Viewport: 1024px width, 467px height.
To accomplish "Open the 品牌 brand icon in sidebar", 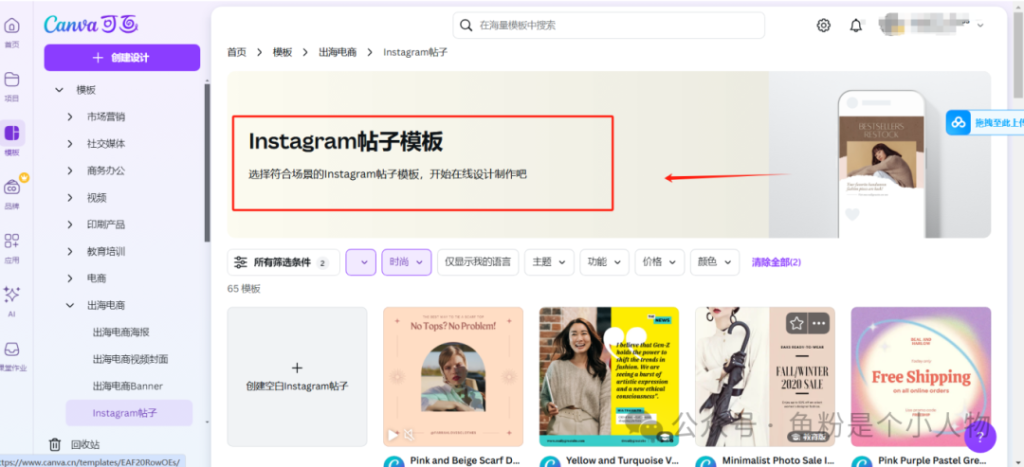I will [x=12, y=187].
